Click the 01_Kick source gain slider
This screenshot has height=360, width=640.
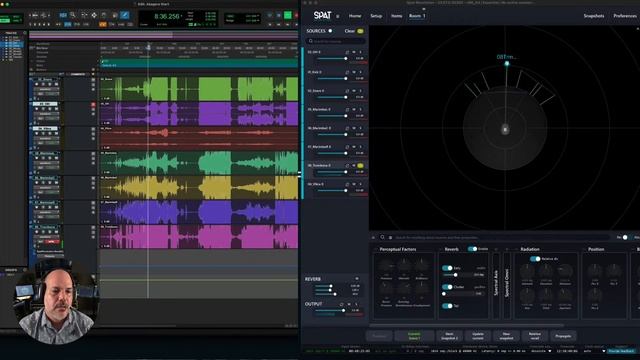(332, 78)
